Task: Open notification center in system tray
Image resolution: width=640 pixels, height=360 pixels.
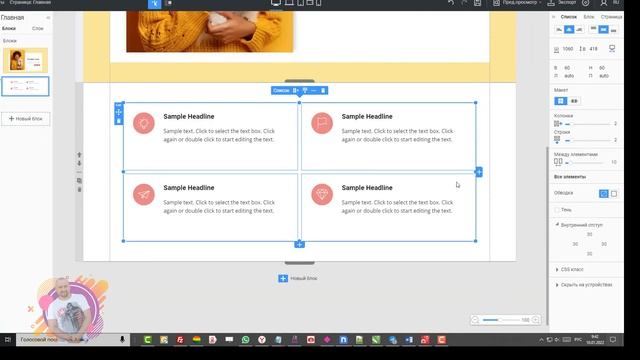Action: 613,340
